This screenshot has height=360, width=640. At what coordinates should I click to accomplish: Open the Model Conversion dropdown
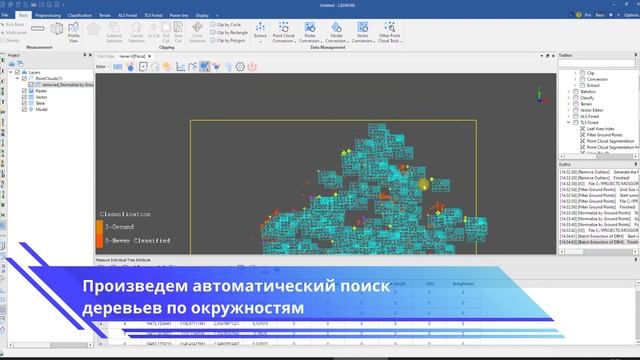[336, 33]
